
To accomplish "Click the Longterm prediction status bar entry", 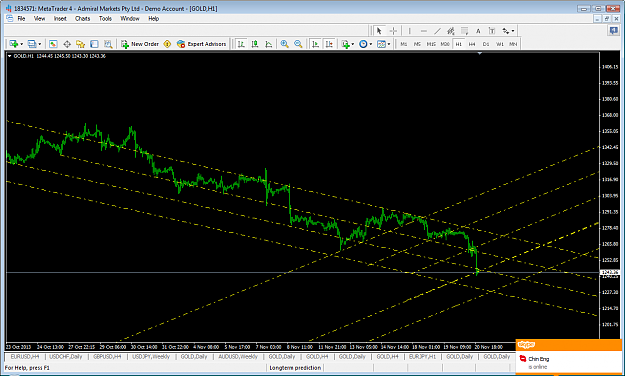I will 295,368.
